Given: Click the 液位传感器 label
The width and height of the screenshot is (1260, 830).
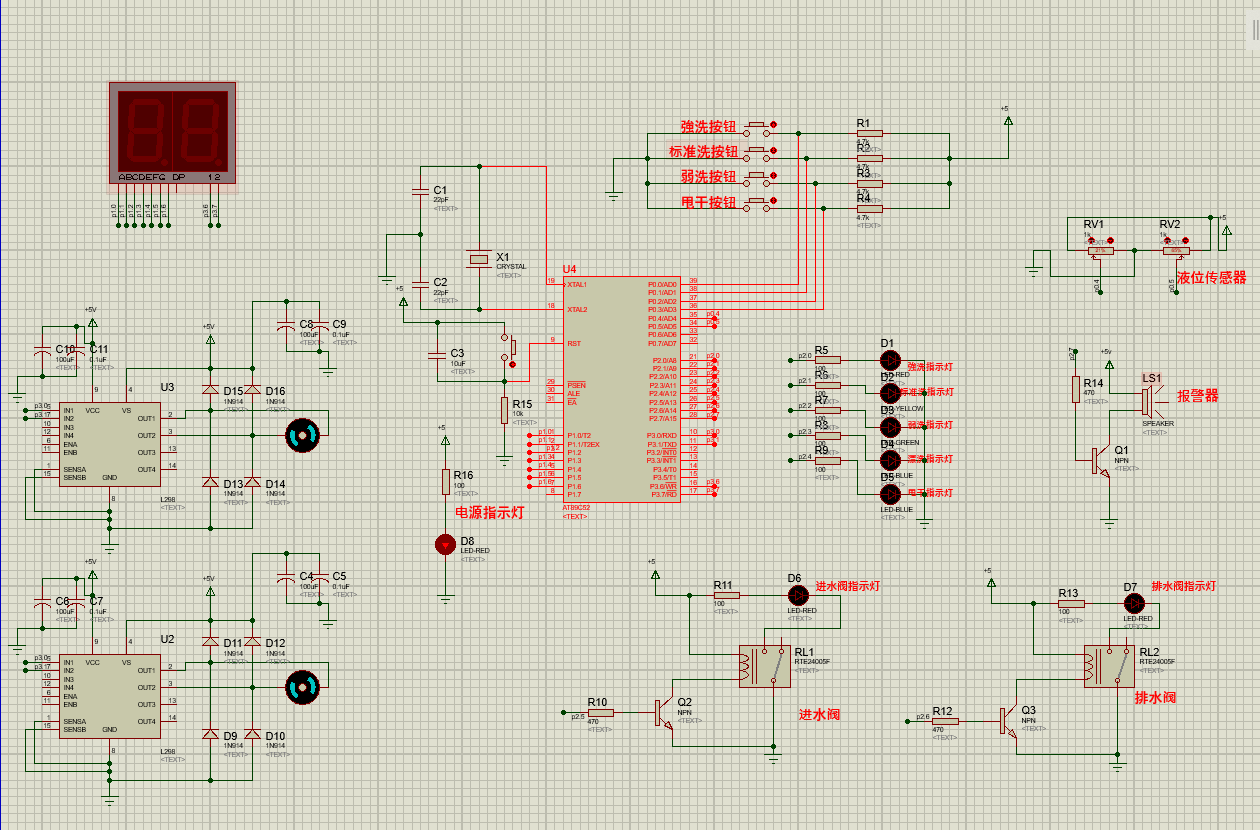Looking at the screenshot, I should [1212, 278].
